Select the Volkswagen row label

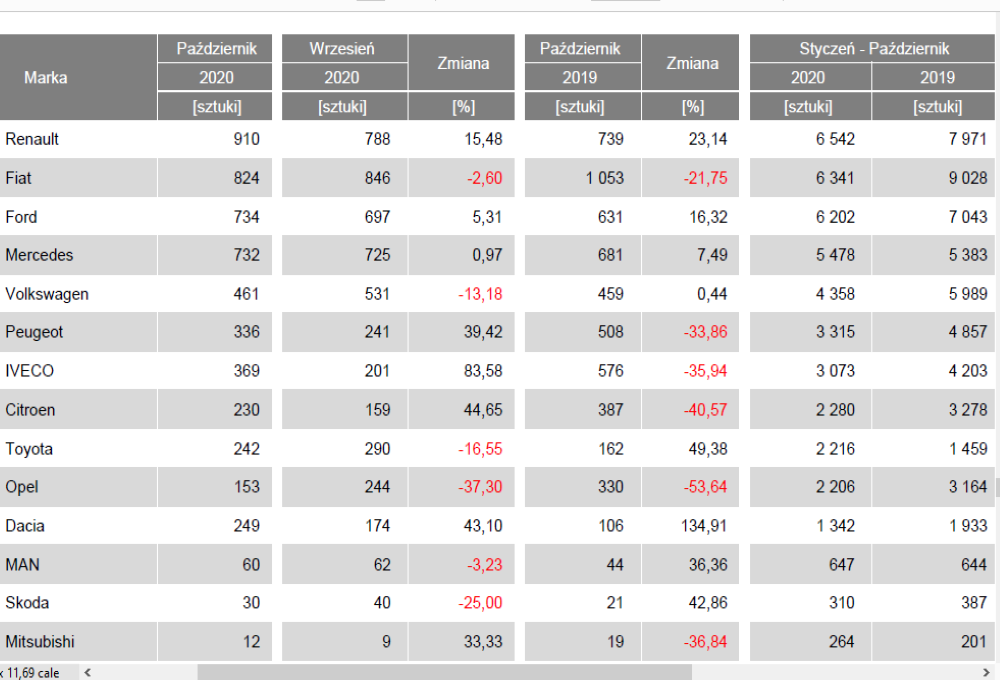point(46,294)
